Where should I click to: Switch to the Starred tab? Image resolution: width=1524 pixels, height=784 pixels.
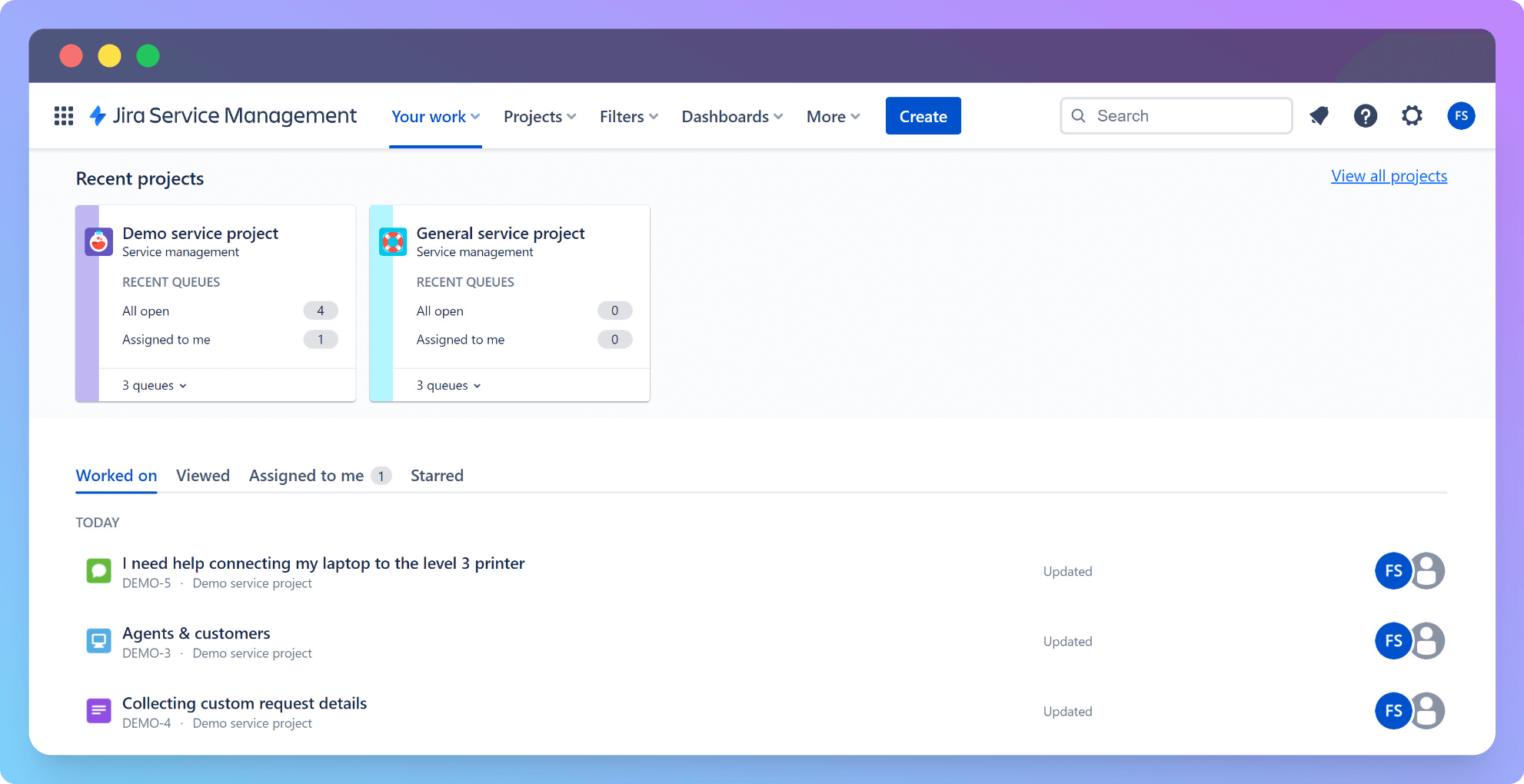coord(437,476)
